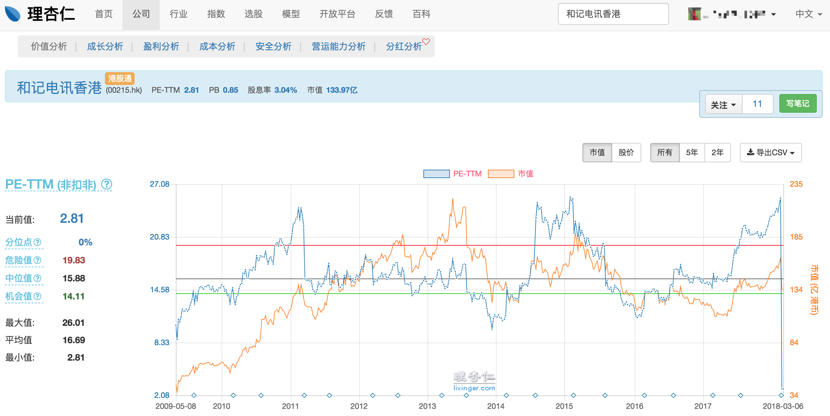Click the 股息率 value 3.04%
The width and height of the screenshot is (830, 416).
pyautogui.click(x=286, y=91)
